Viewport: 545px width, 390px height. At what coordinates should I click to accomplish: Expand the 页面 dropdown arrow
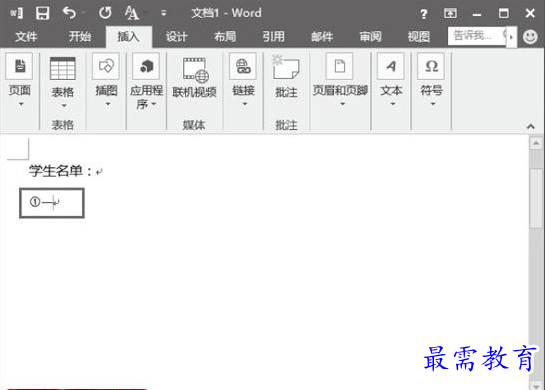(x=21, y=104)
